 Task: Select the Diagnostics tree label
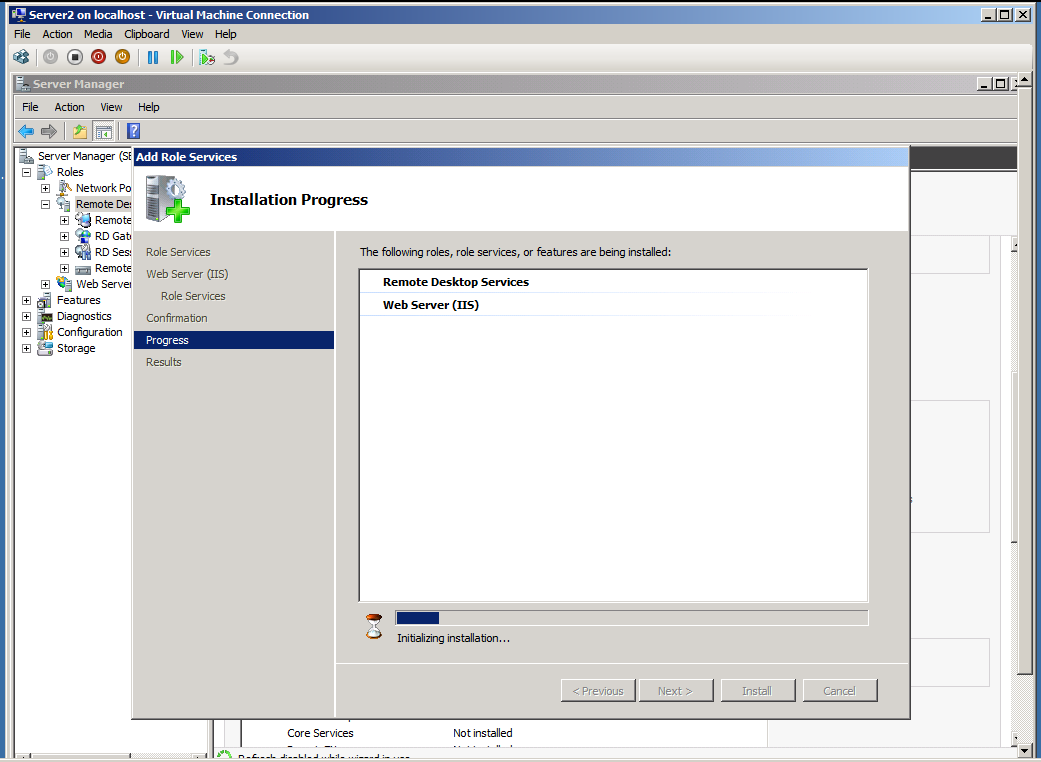point(84,316)
